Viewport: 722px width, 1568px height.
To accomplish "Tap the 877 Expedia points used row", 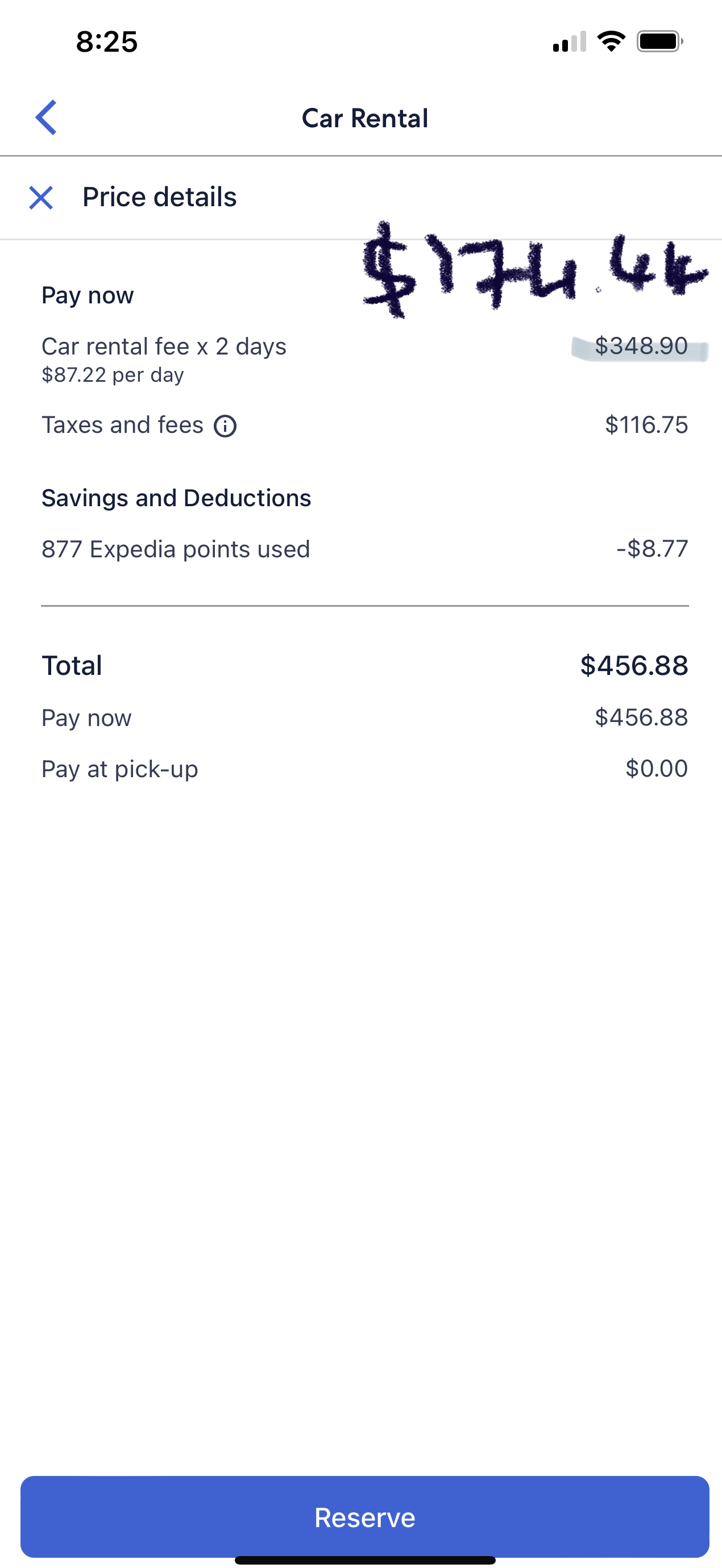I will (x=176, y=549).
